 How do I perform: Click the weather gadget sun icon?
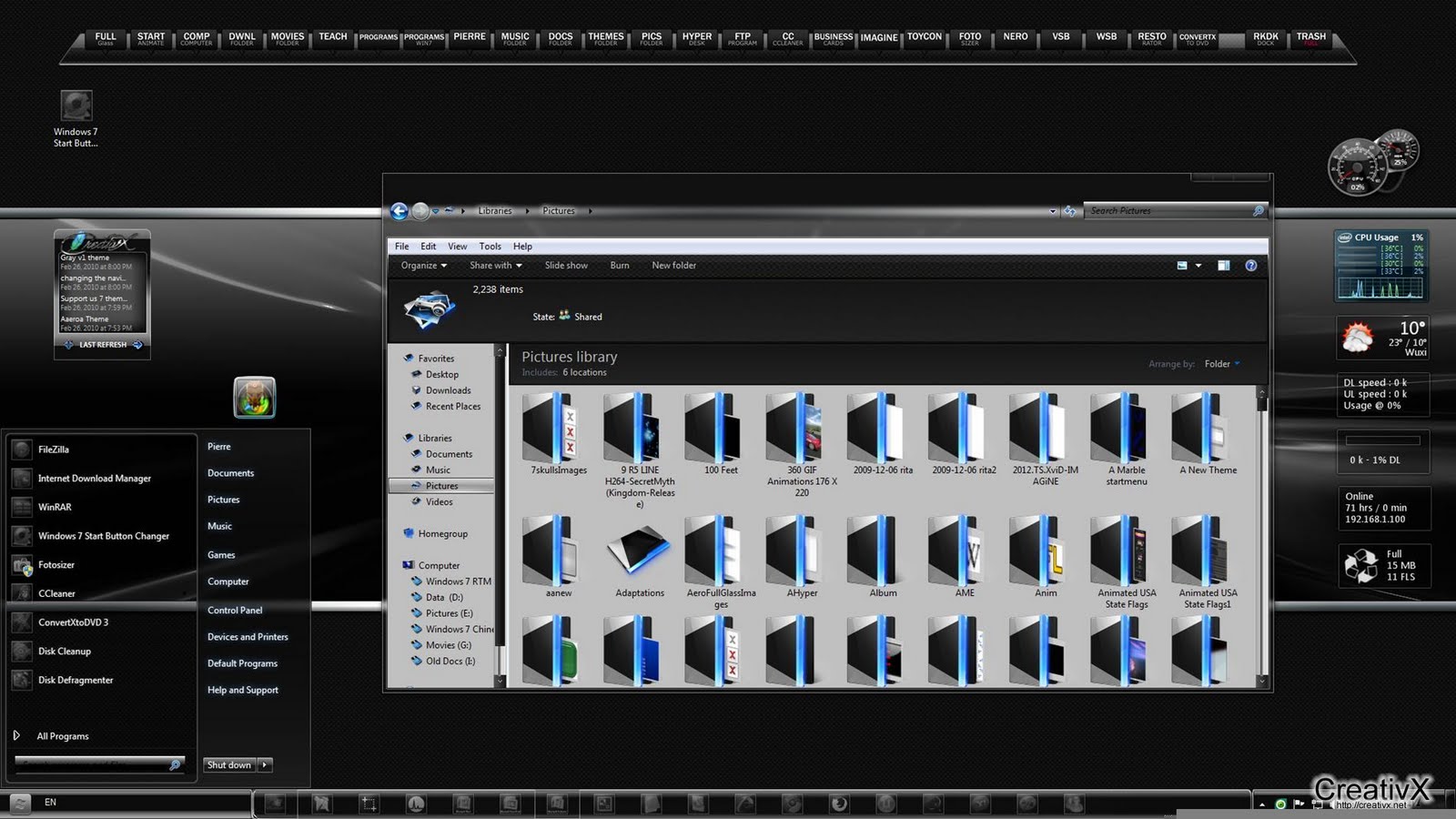(x=1357, y=339)
